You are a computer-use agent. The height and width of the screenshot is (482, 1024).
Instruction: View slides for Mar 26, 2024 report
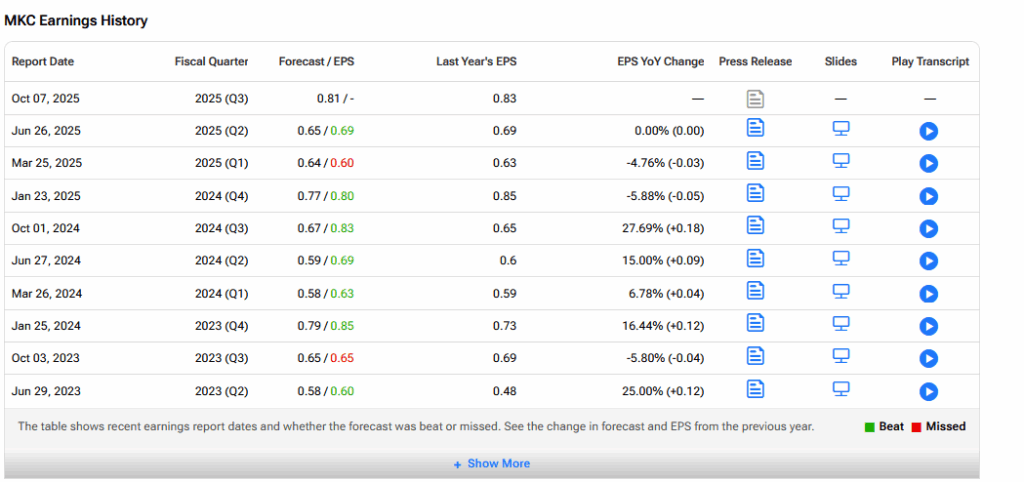tap(841, 291)
